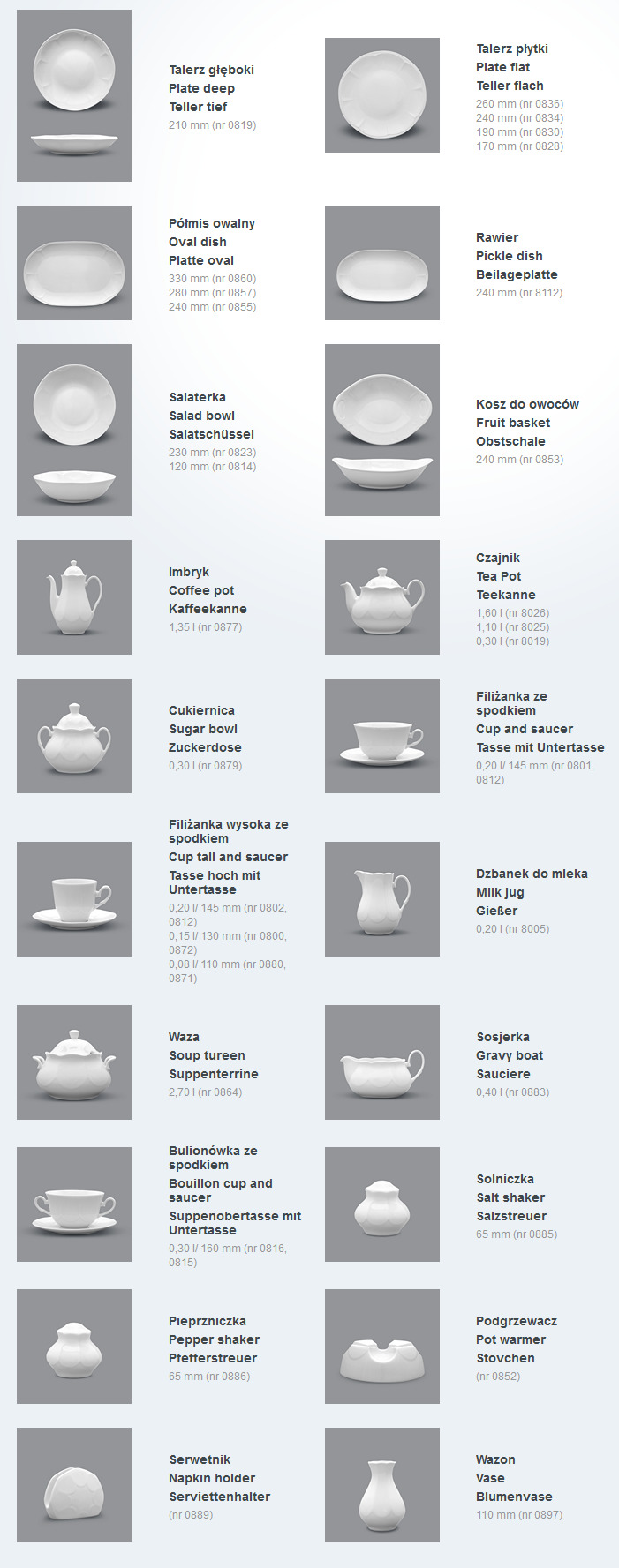The image size is (619, 1568).
Task: Select the fruit basket image
Action: tap(382, 430)
